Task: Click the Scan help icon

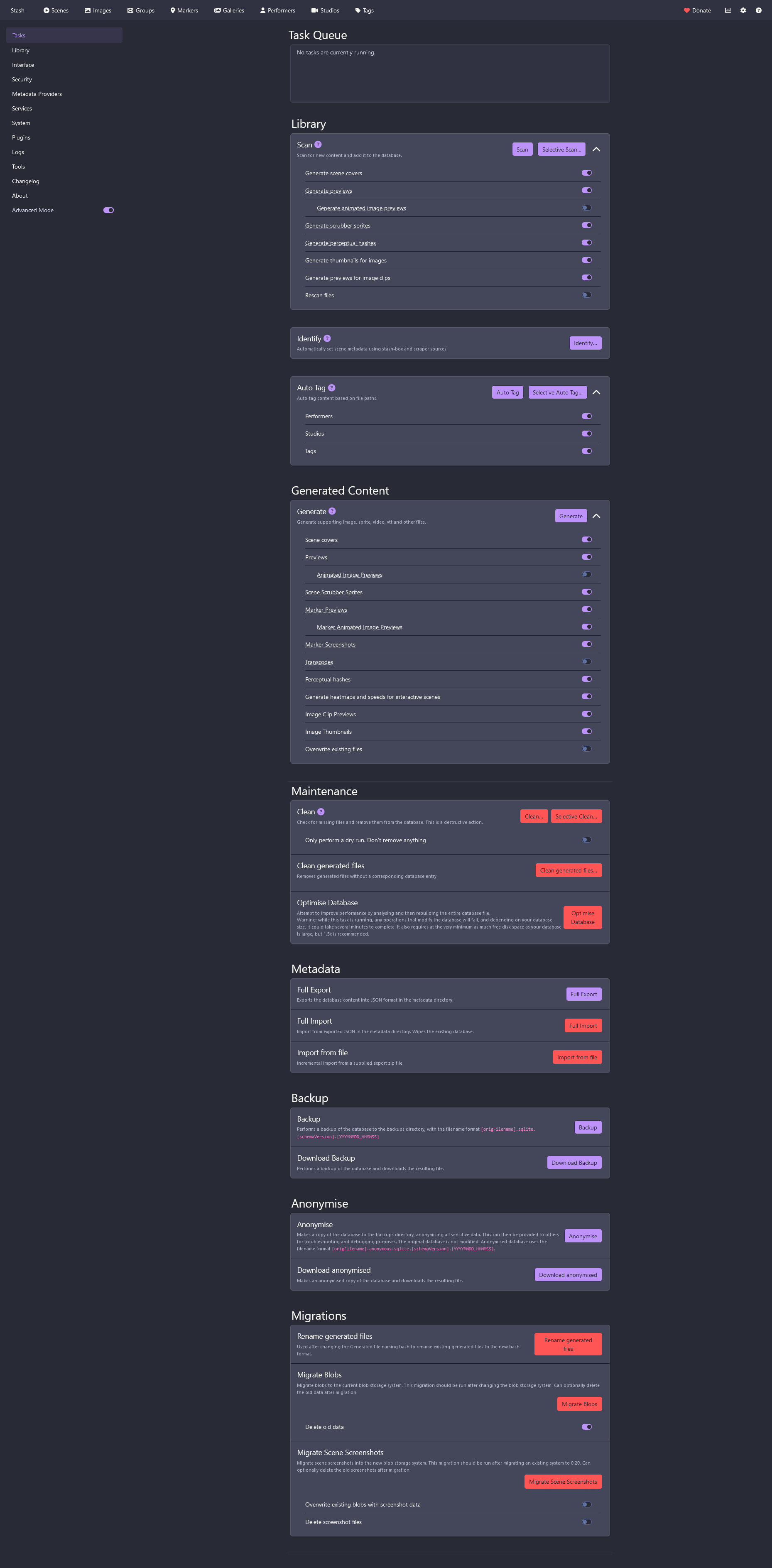Action: 318,145
